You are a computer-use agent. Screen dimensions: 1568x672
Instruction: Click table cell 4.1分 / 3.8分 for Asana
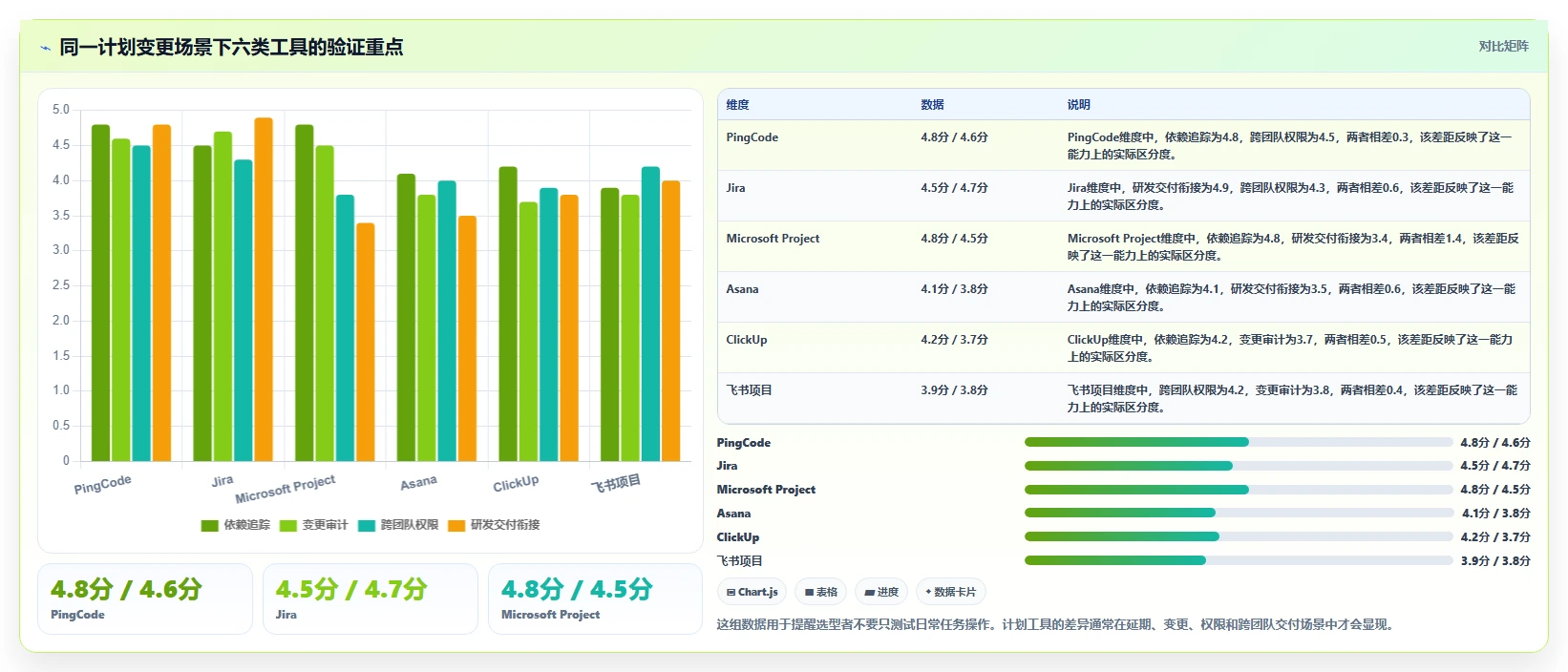pyautogui.click(x=954, y=289)
